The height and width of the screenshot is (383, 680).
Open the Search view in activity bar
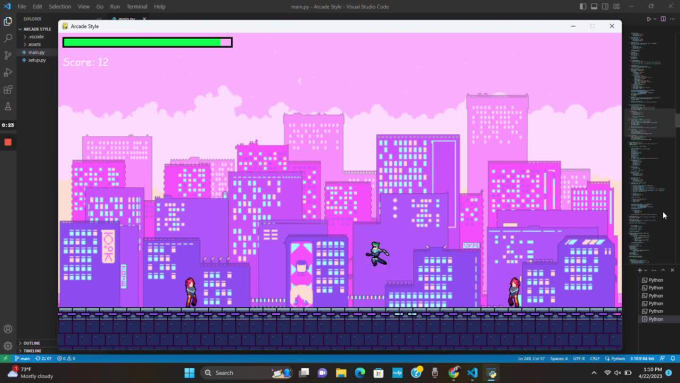tap(8, 38)
